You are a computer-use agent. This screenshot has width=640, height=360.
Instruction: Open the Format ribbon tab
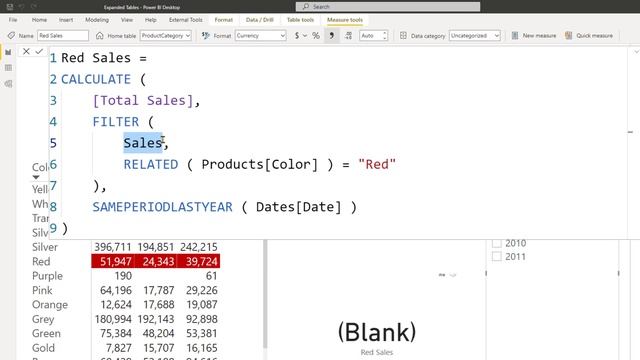pos(223,20)
